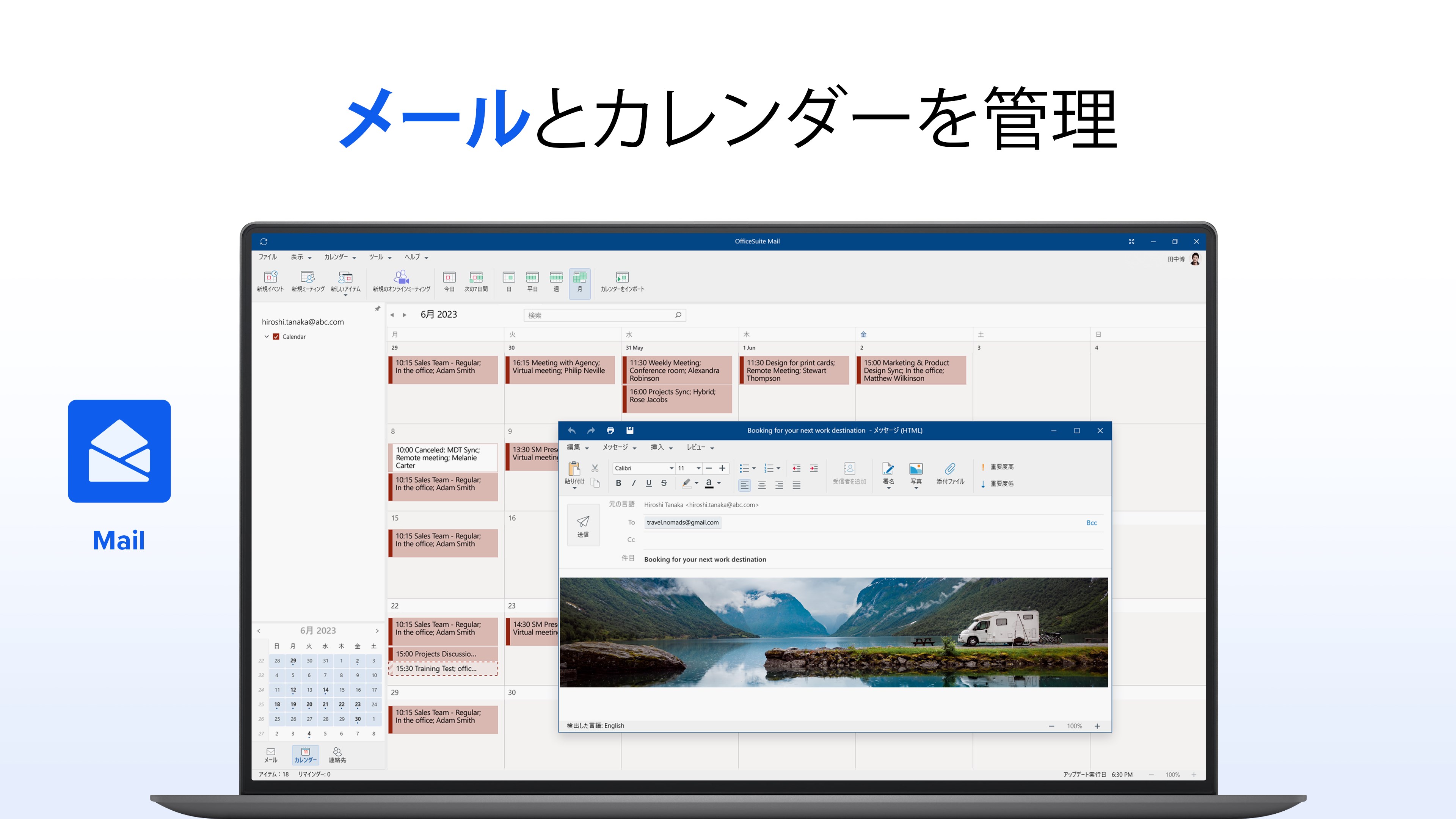Open the font color picker arrow

coord(719,483)
